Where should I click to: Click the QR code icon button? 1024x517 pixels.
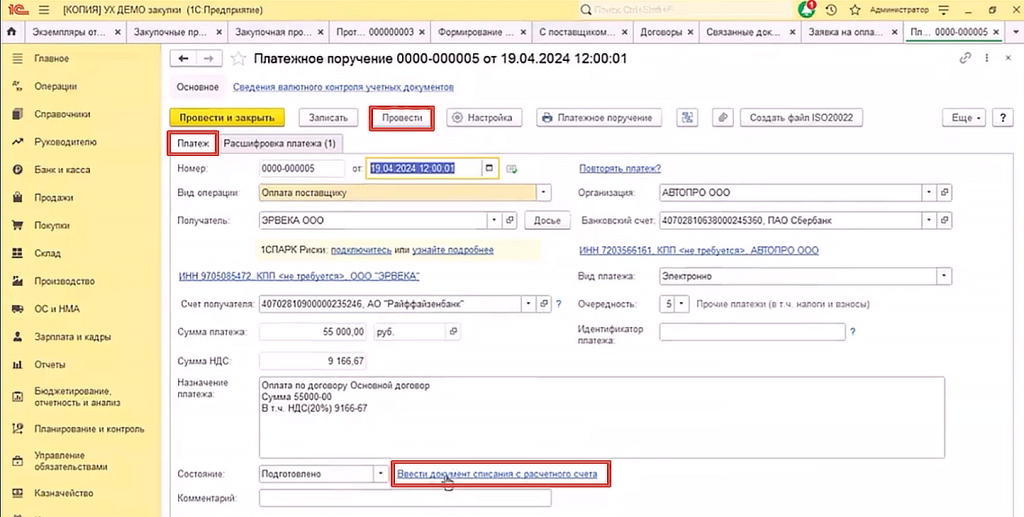(687, 118)
